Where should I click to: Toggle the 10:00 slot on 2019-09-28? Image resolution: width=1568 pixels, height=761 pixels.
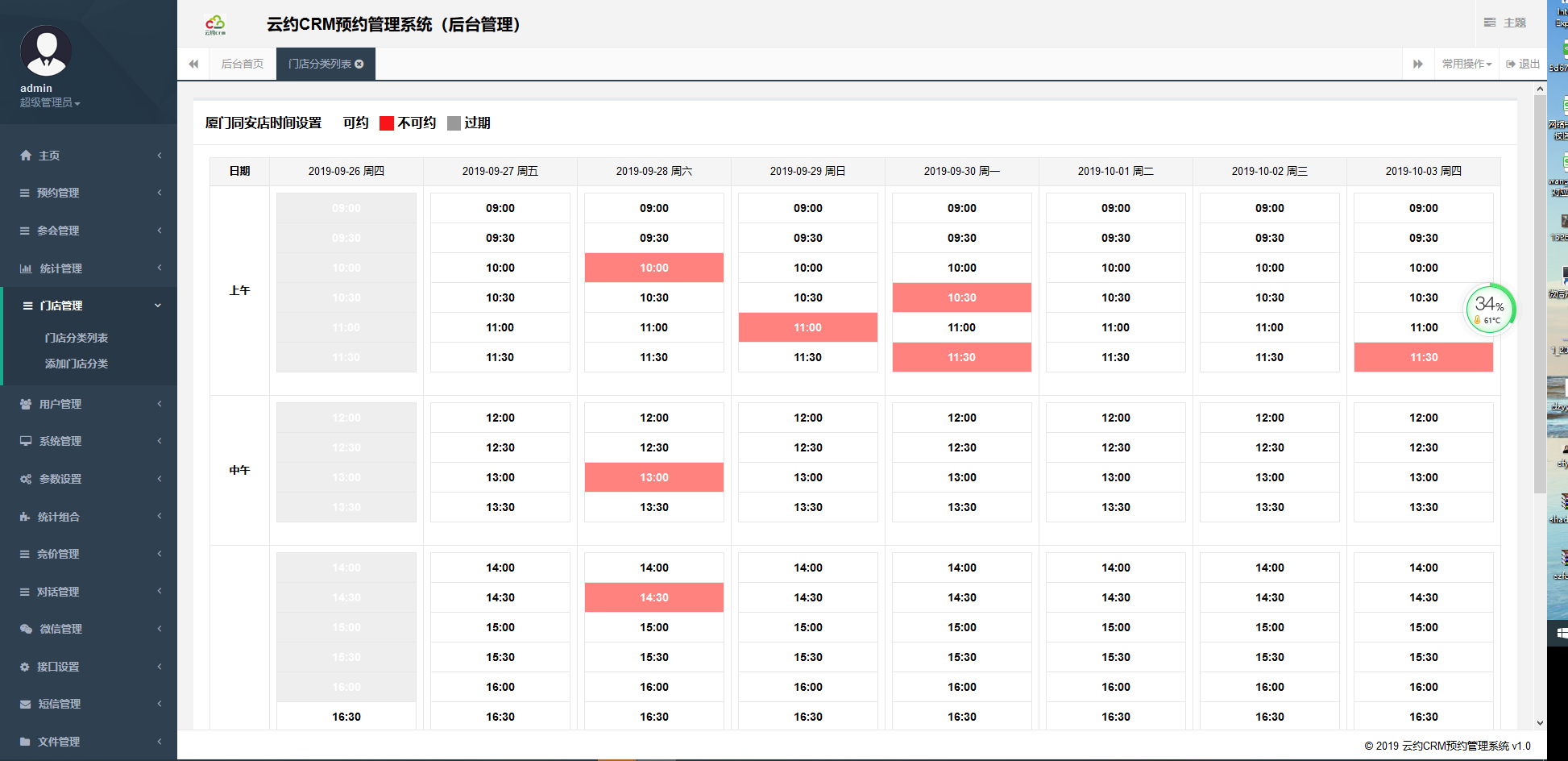tap(653, 268)
